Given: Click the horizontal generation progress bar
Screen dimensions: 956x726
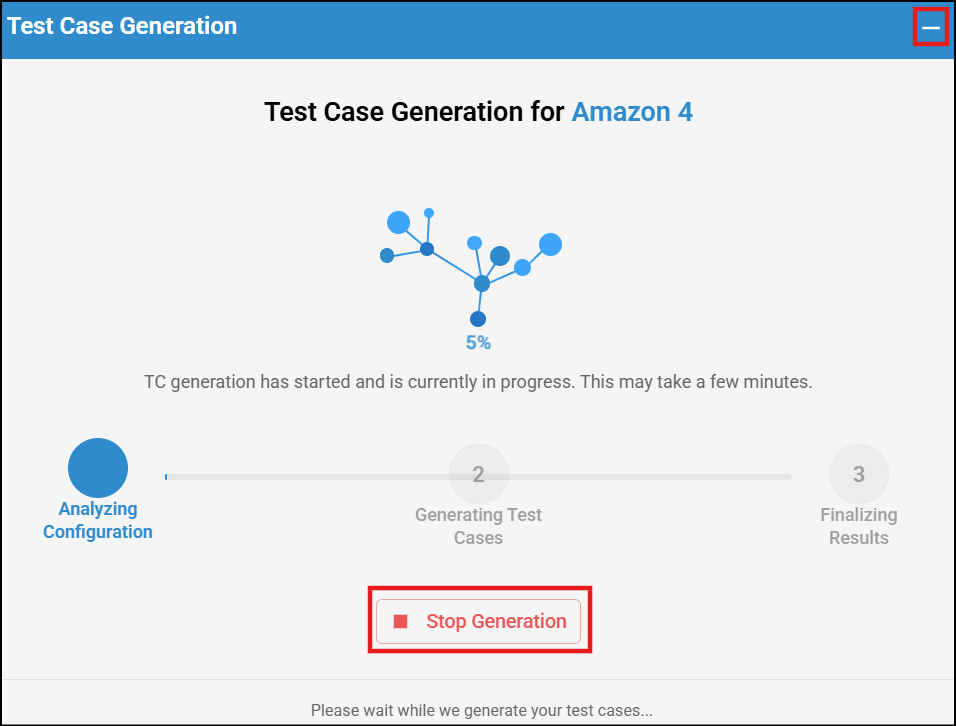Looking at the screenshot, I should click(x=478, y=477).
